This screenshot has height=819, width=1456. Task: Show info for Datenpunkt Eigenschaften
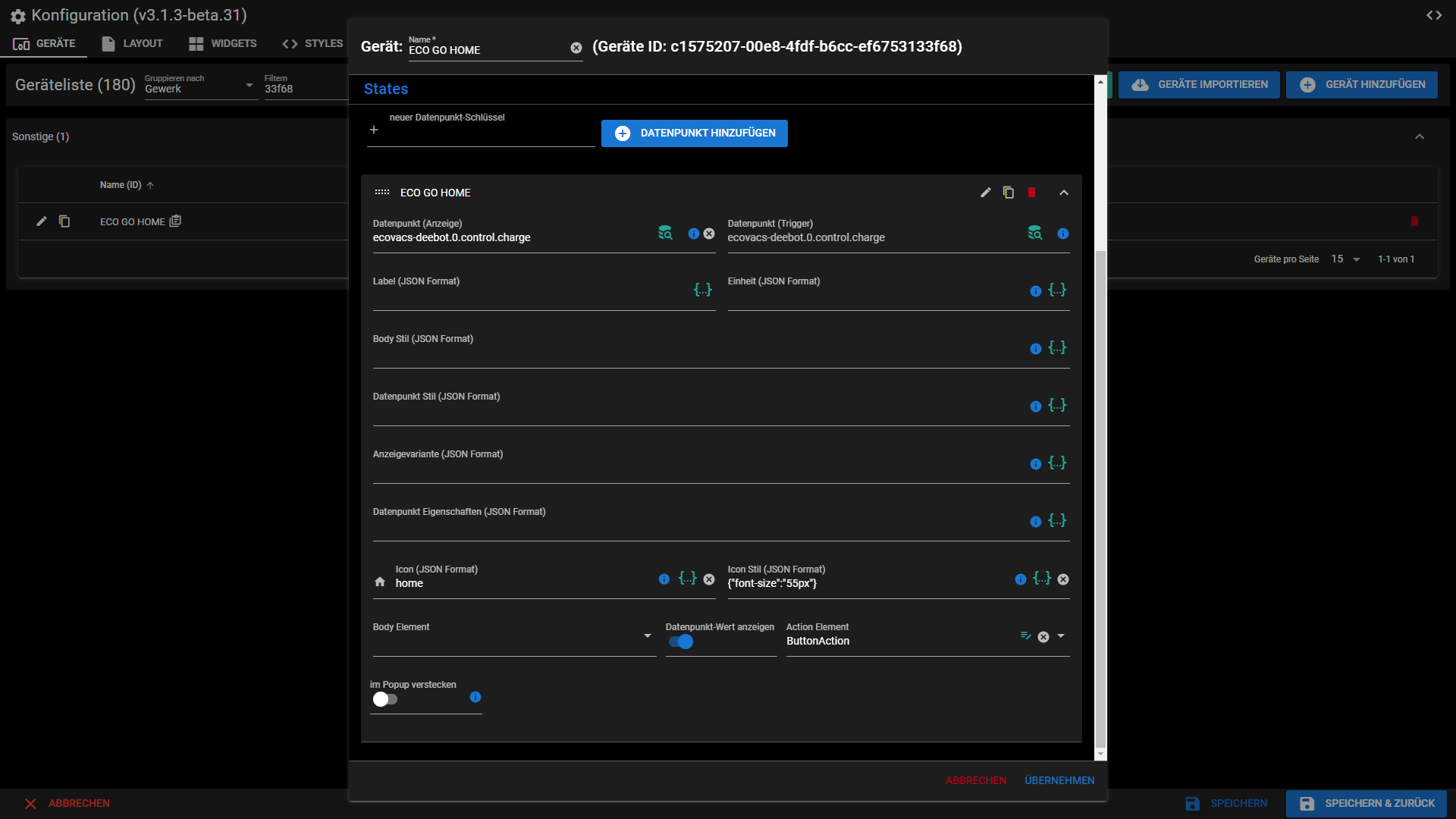point(1035,522)
